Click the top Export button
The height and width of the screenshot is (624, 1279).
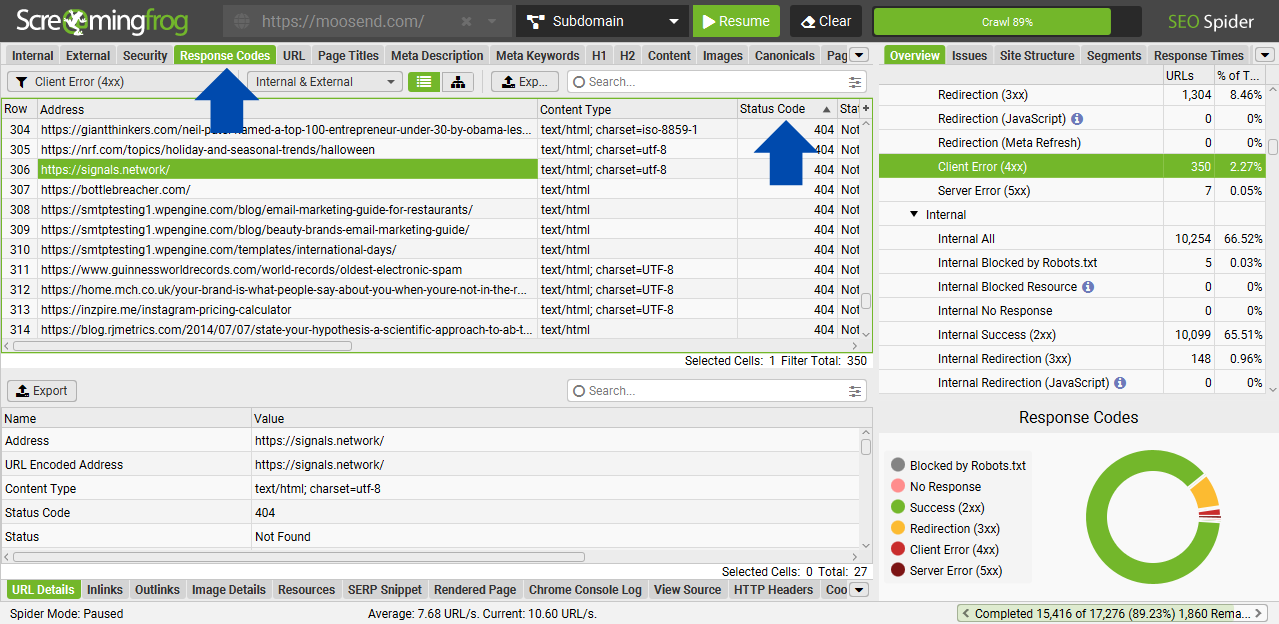(x=525, y=82)
